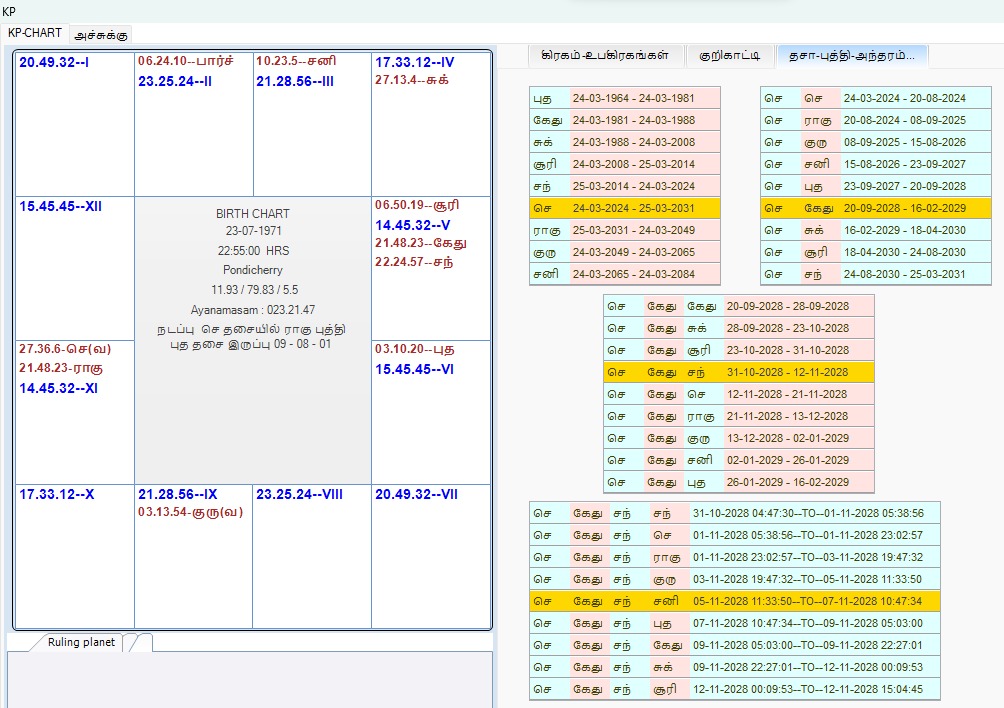This screenshot has height=708, width=1004.
Task: Select sookshma row starting 01-11-2028 05:38:56
Action: (735, 535)
